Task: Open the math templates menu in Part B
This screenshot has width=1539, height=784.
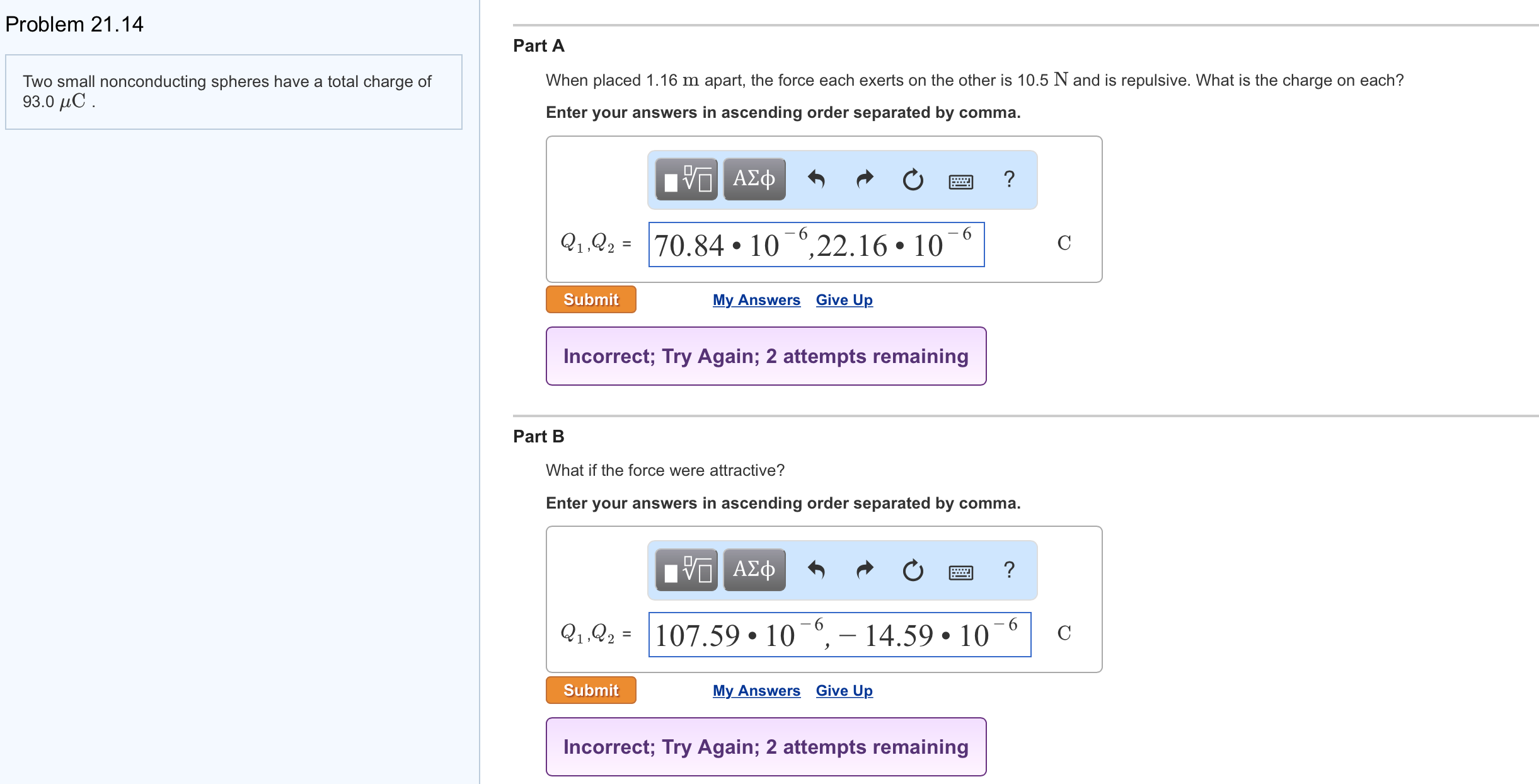Action: pos(686,570)
